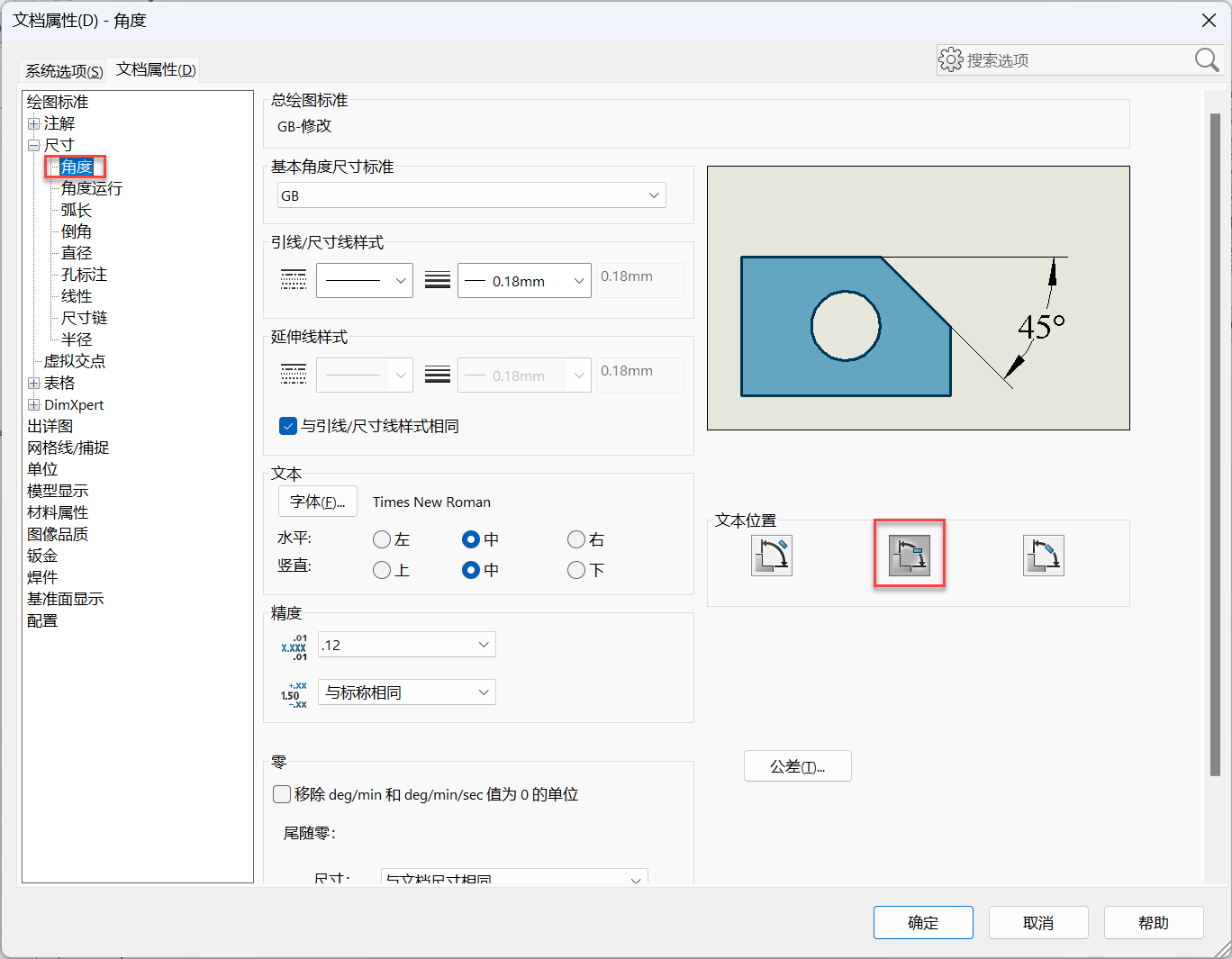Select 线性 in the dimension tree
Image resolution: width=1232 pixels, height=959 pixels.
click(76, 296)
